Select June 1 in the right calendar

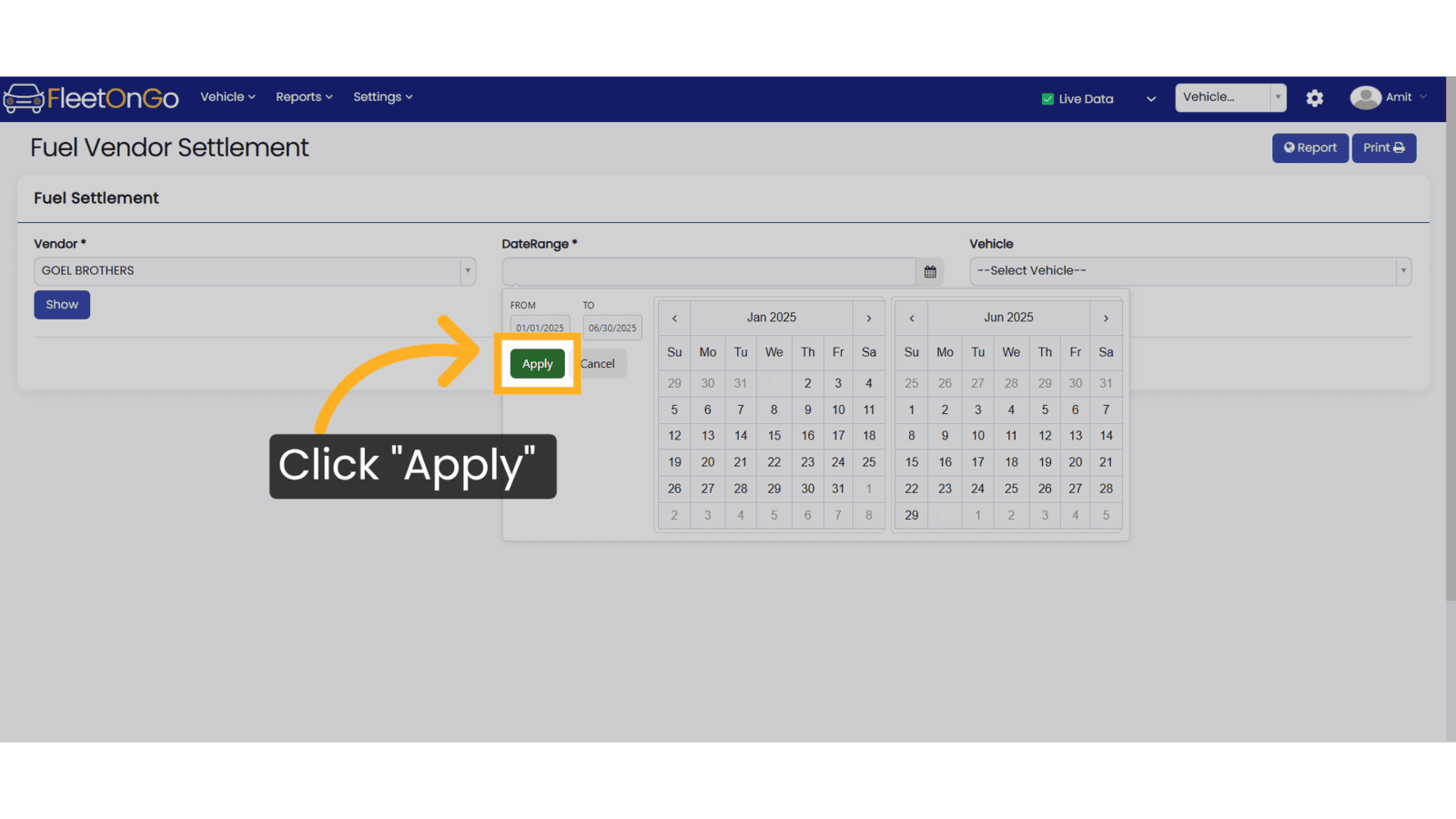pos(912,409)
